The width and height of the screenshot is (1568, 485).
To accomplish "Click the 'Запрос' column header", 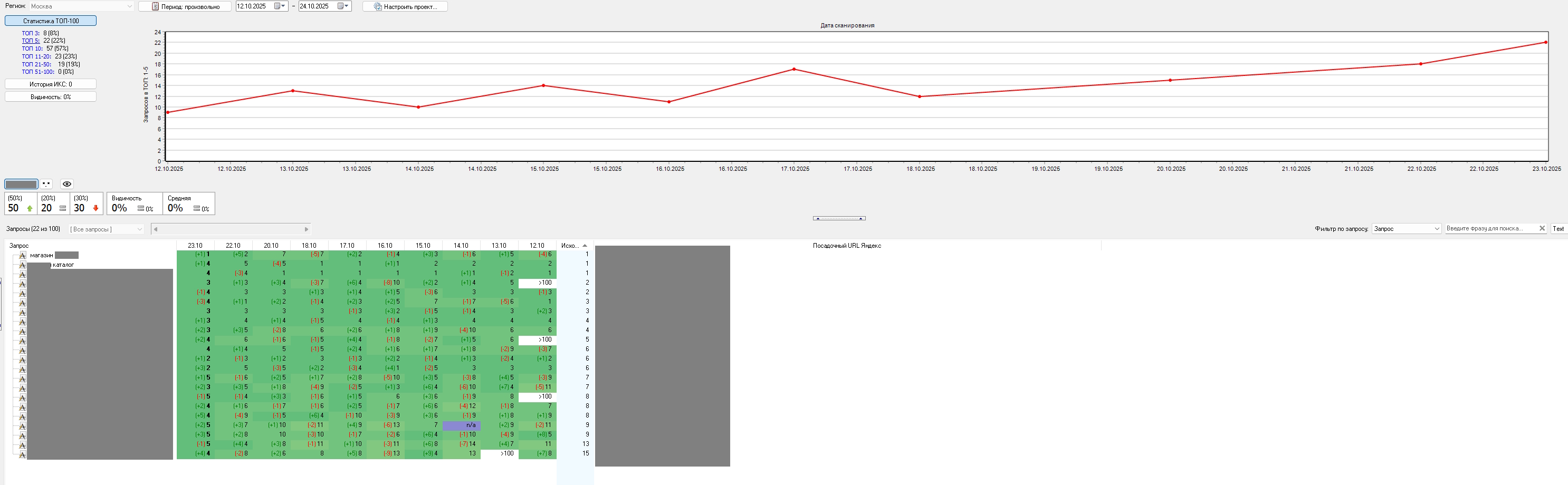I will 91,246.
